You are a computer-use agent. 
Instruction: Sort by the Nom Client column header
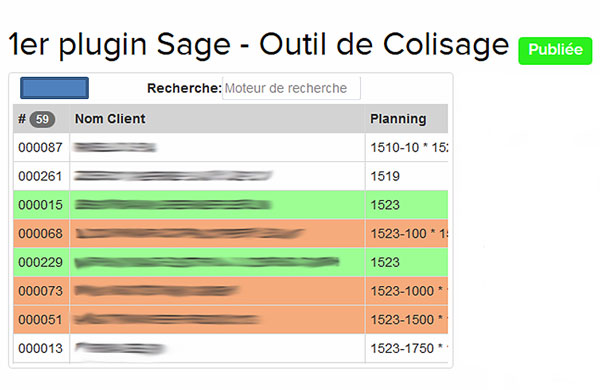(x=110, y=119)
